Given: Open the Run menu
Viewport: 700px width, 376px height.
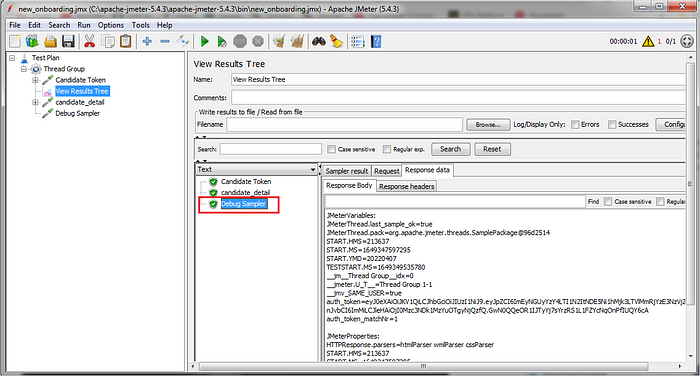Looking at the screenshot, I should point(84,25).
